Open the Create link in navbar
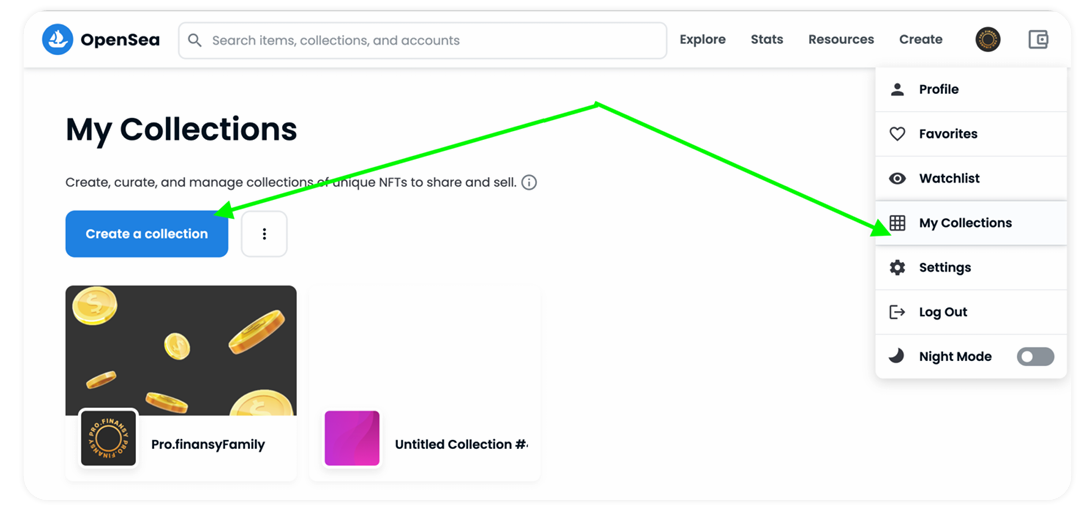Viewport: 1084px width, 524px height. [x=920, y=40]
